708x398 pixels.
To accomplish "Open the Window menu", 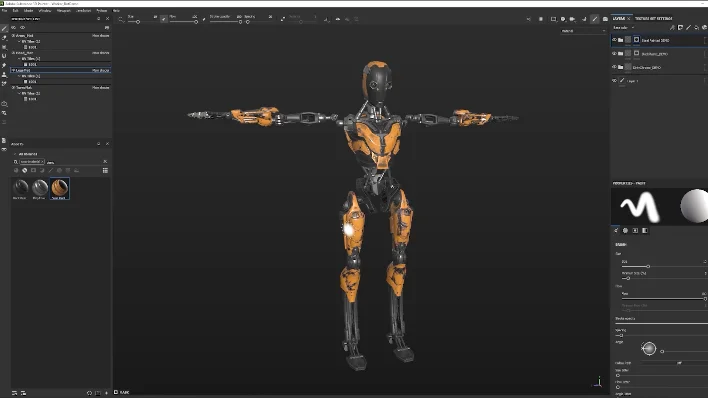I will 45,10.
